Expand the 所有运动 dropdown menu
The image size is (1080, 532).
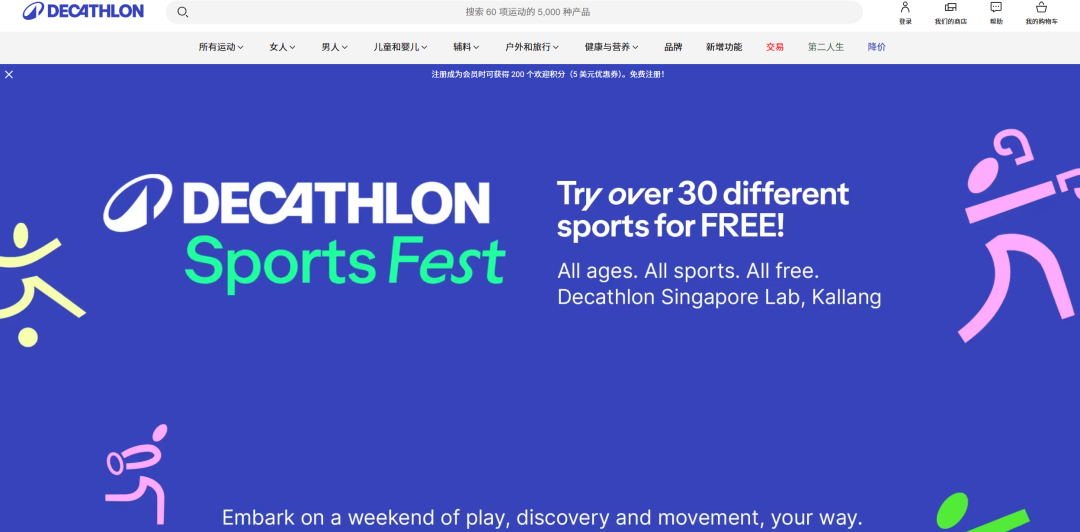[221, 47]
